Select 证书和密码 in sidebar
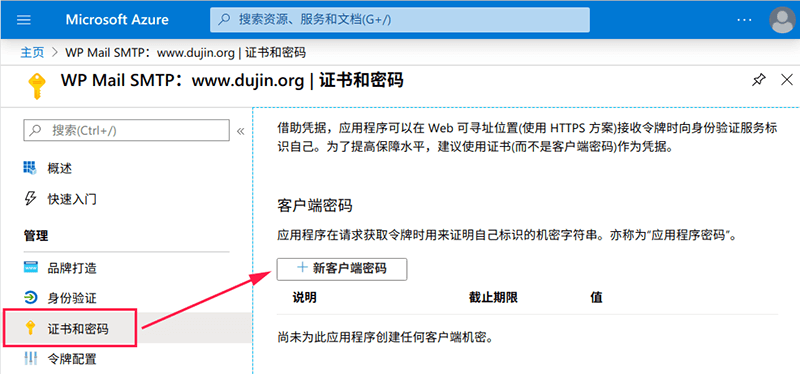Viewport: 800px width, 374px height. pos(69,328)
